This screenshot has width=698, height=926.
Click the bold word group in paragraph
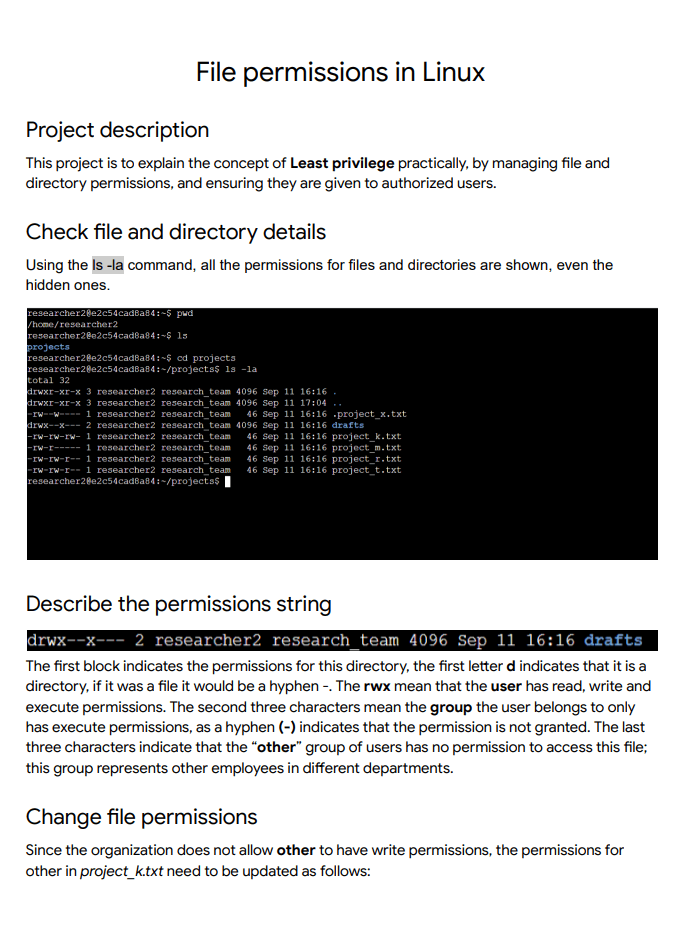(x=451, y=707)
